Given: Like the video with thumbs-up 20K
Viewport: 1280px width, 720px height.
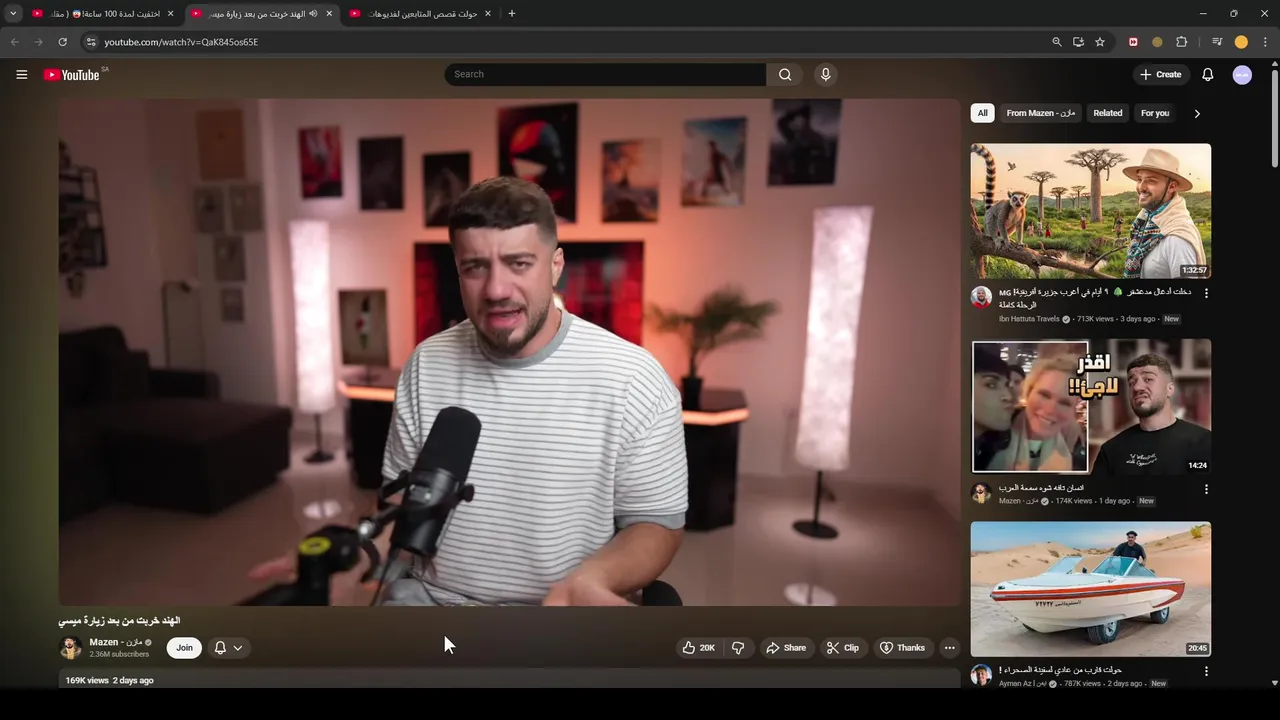Looking at the screenshot, I should (x=699, y=648).
